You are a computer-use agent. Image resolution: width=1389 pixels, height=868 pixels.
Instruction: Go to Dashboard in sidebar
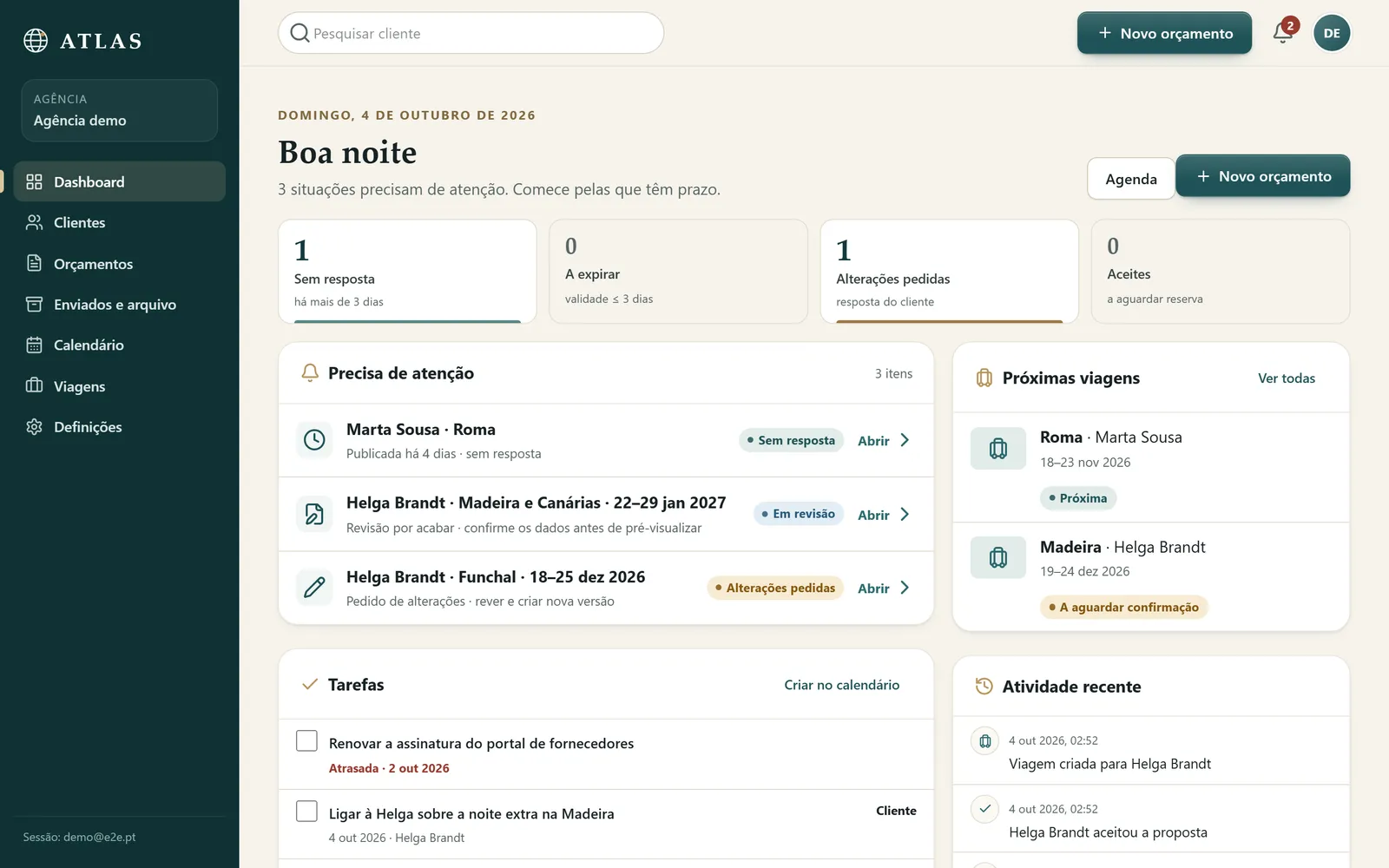120,181
